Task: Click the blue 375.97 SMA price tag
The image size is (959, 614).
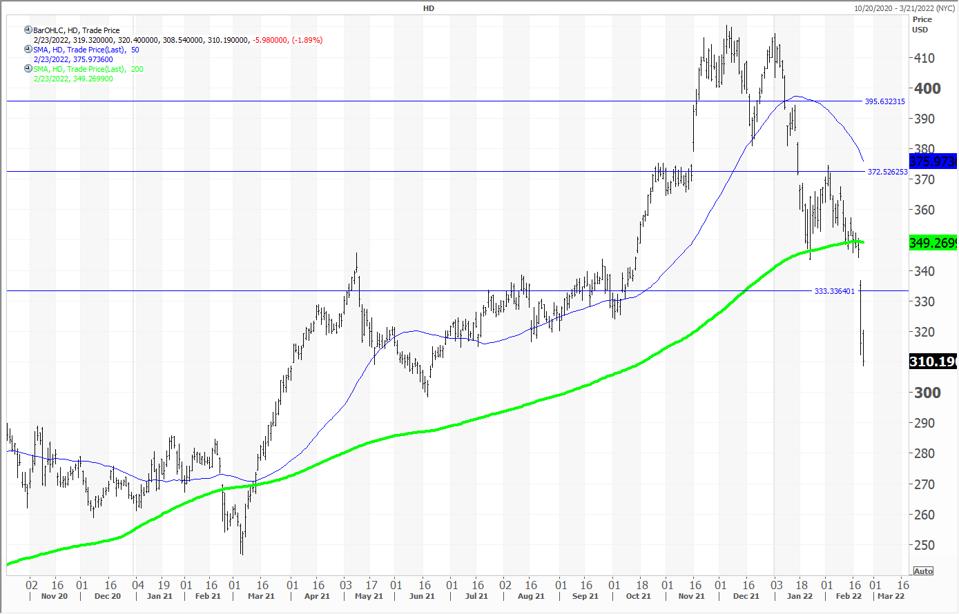Action: coord(933,160)
